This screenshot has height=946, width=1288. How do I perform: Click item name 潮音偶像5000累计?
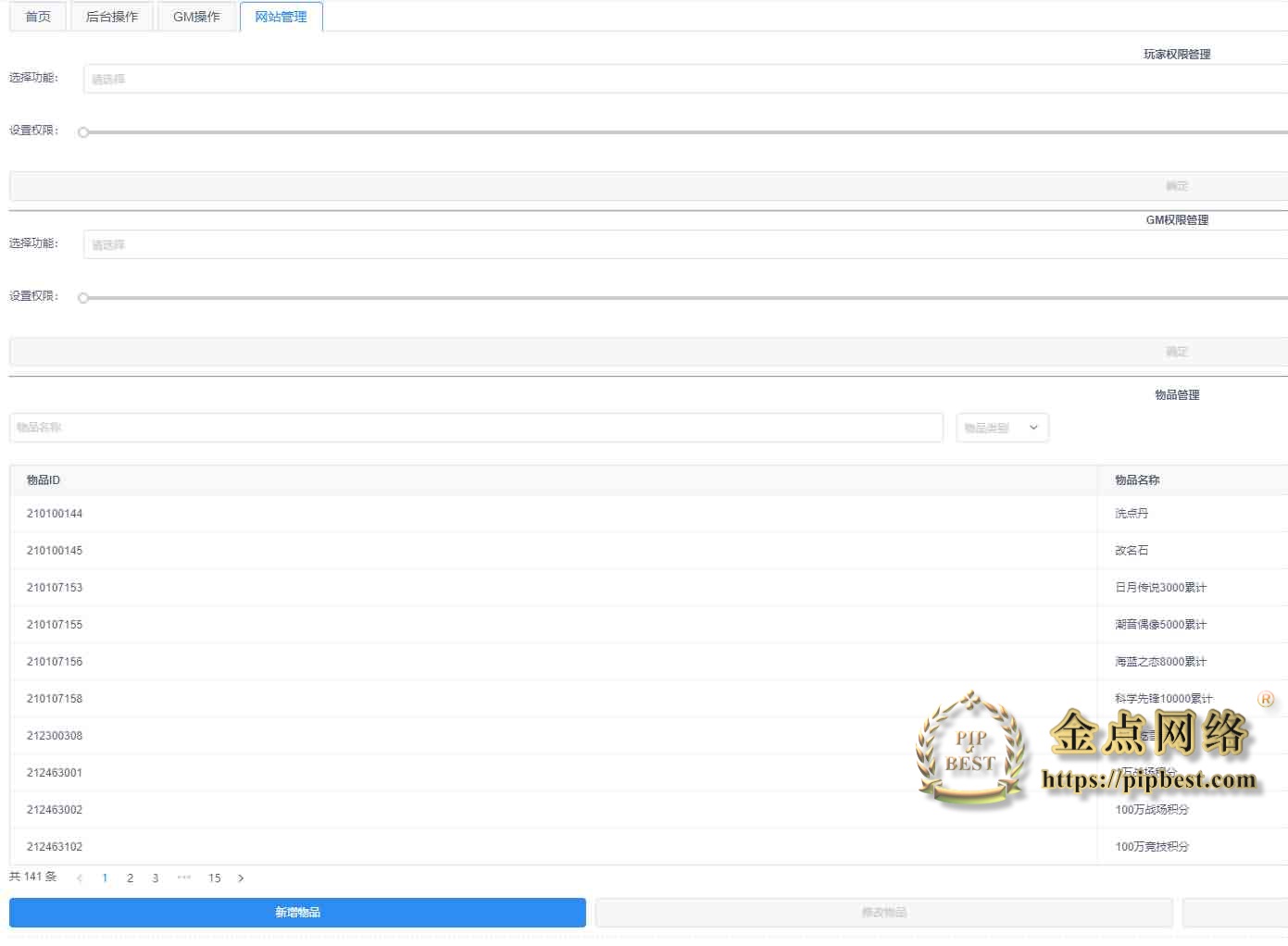click(1161, 625)
